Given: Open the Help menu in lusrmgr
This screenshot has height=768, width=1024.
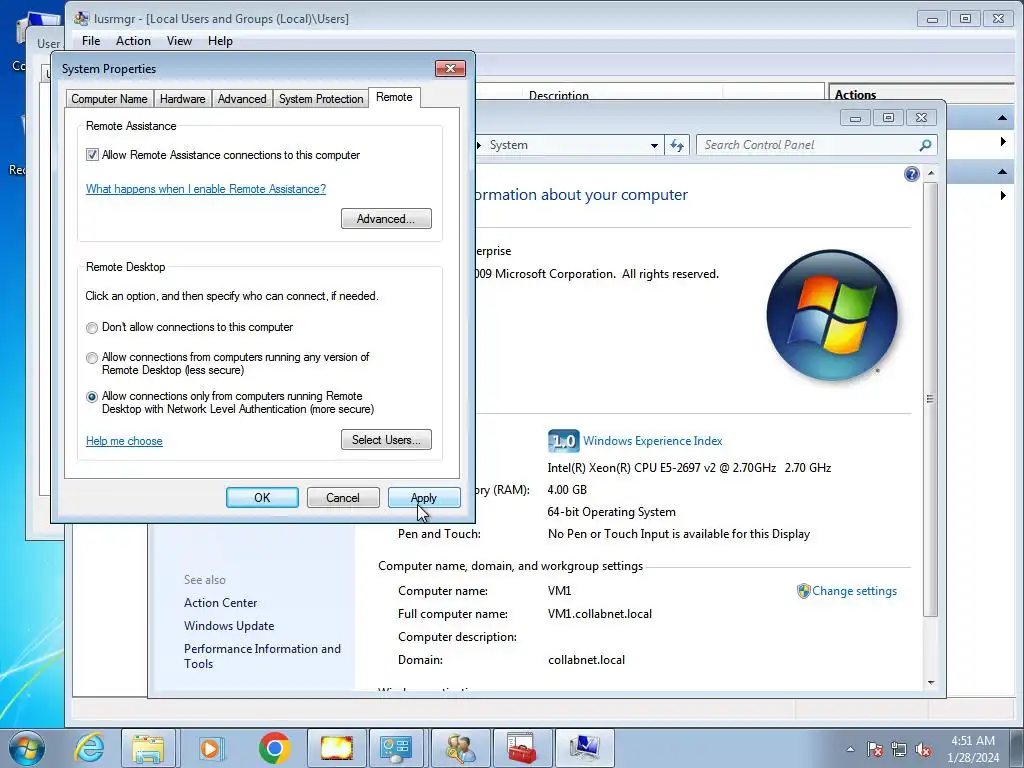Looking at the screenshot, I should [x=220, y=40].
